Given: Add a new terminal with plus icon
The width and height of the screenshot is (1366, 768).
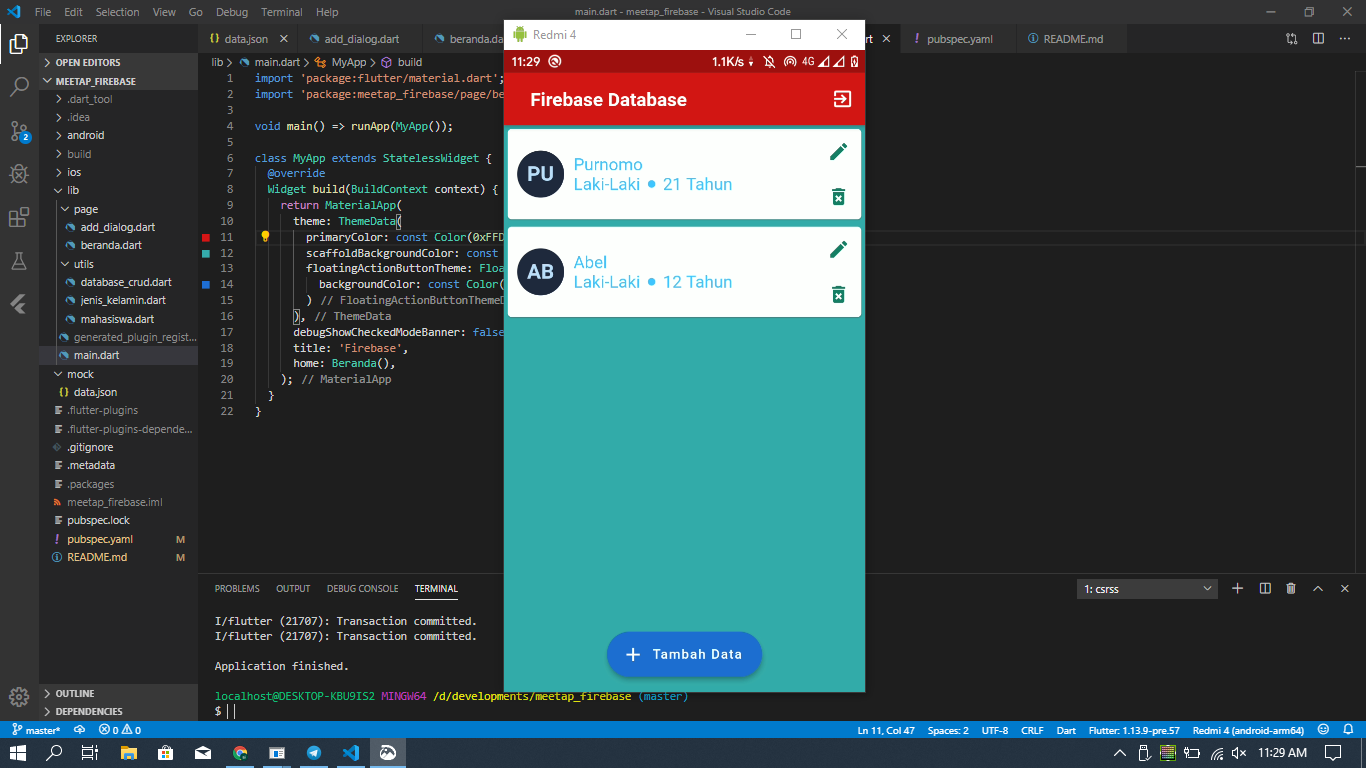Looking at the screenshot, I should click(1237, 589).
